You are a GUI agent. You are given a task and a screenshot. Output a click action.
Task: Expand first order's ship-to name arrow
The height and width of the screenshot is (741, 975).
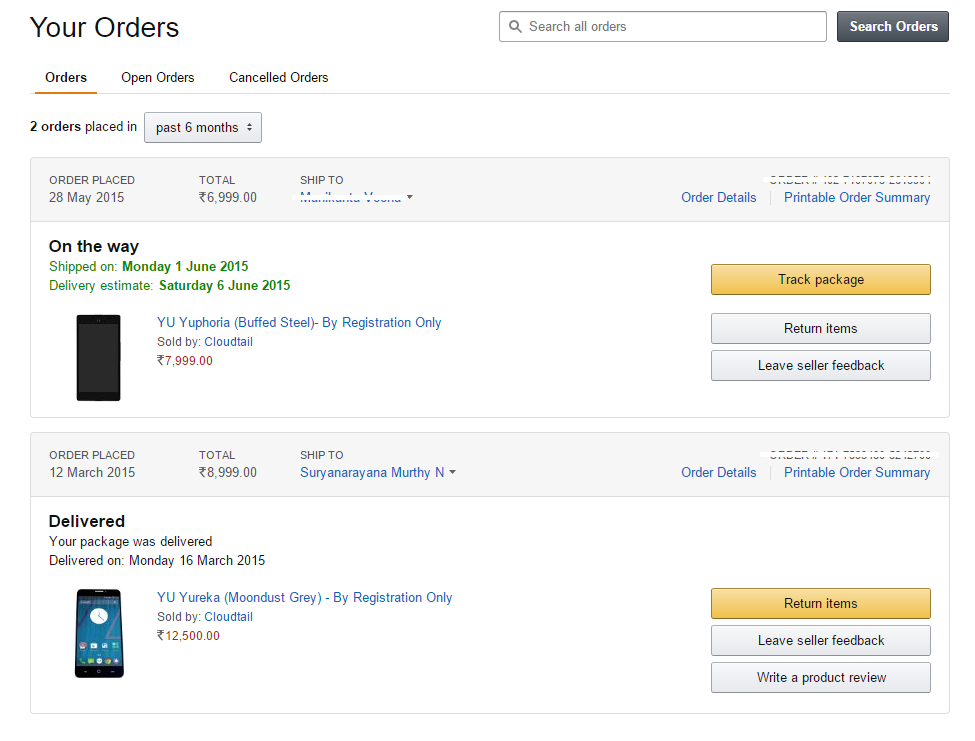pos(410,198)
